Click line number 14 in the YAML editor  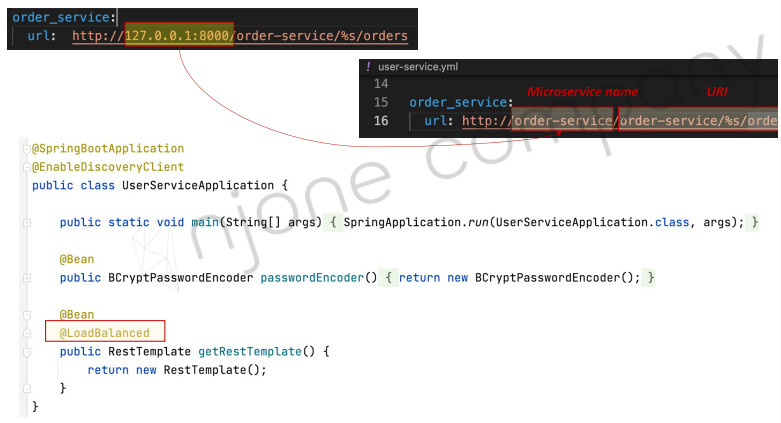point(381,84)
